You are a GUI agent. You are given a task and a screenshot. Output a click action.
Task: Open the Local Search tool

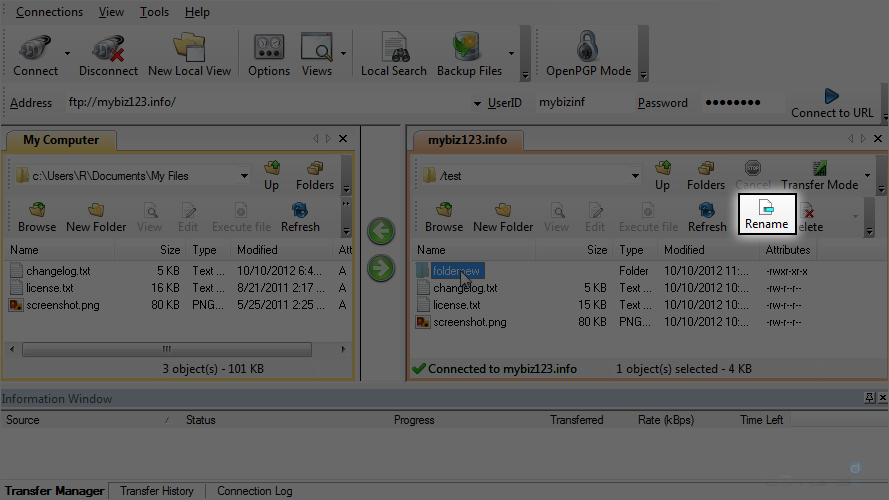[x=393, y=54]
